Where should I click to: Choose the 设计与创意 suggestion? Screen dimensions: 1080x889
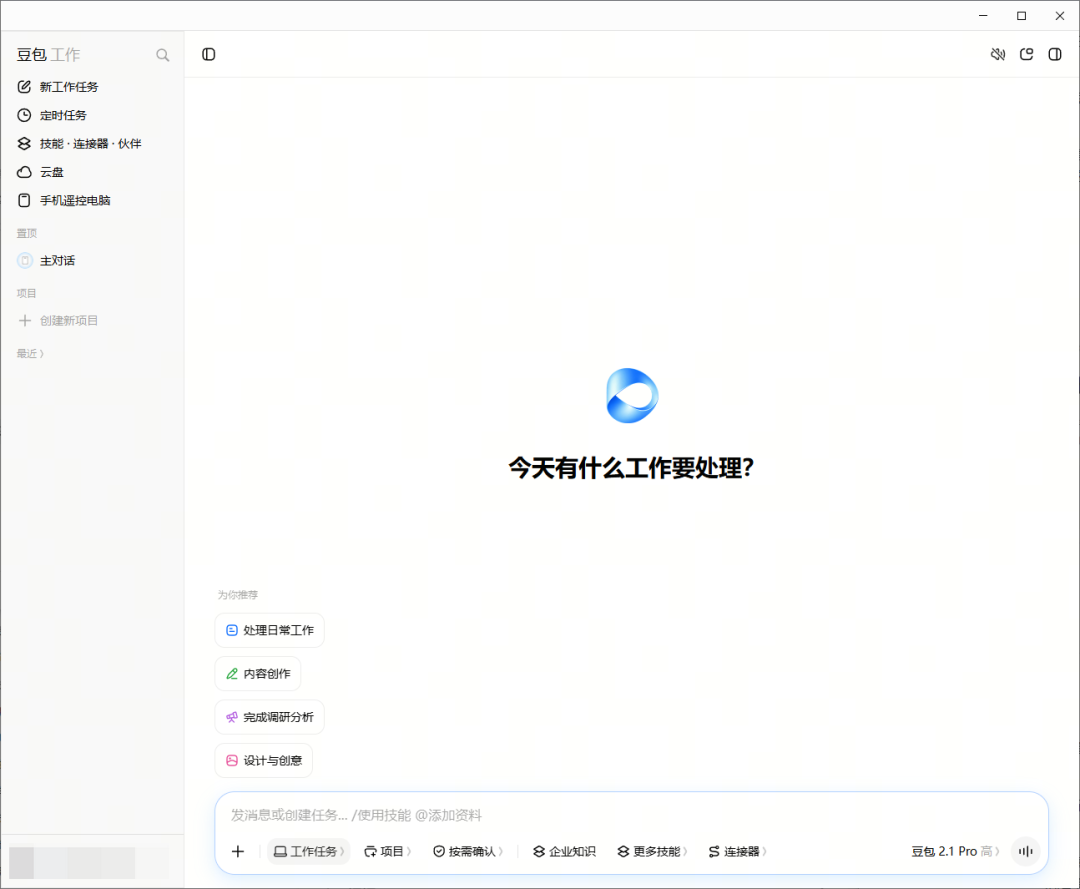264,760
